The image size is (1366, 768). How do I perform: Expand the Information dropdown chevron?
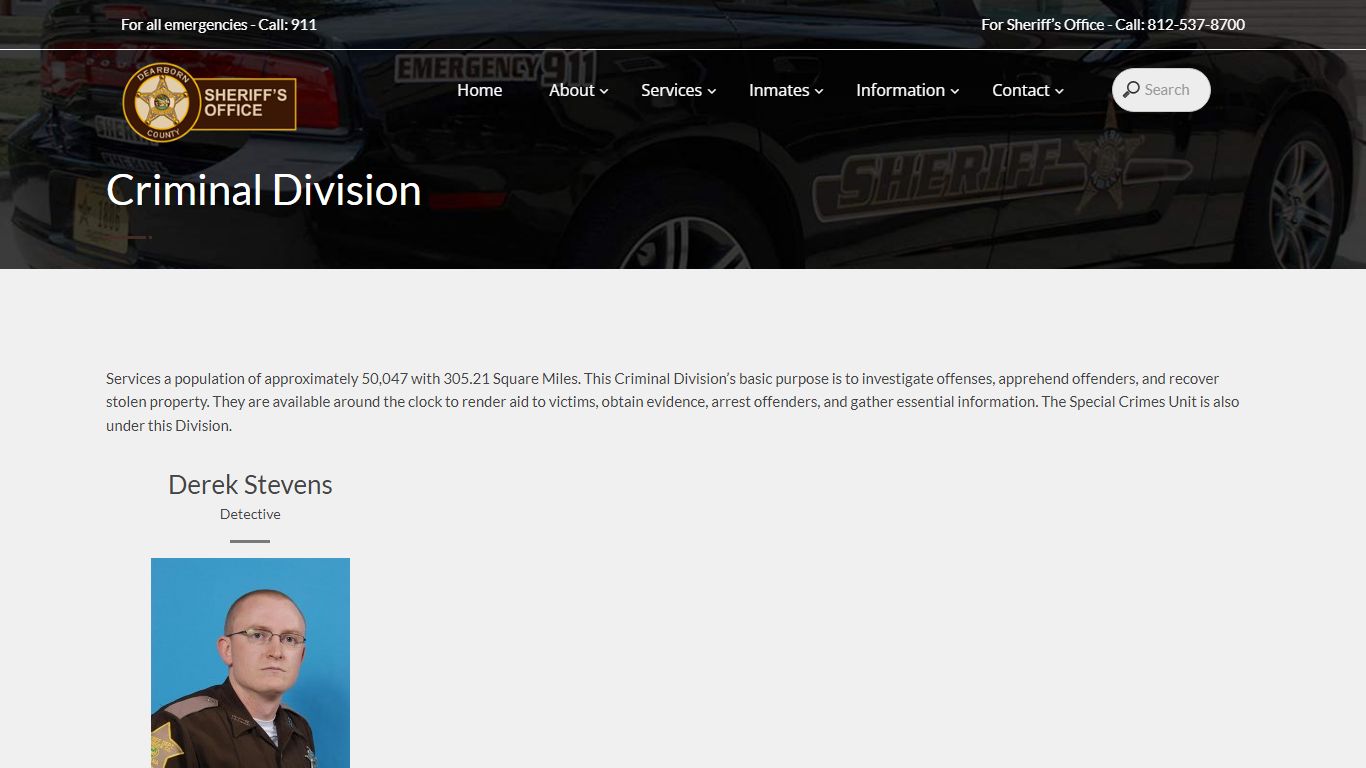coord(955,91)
